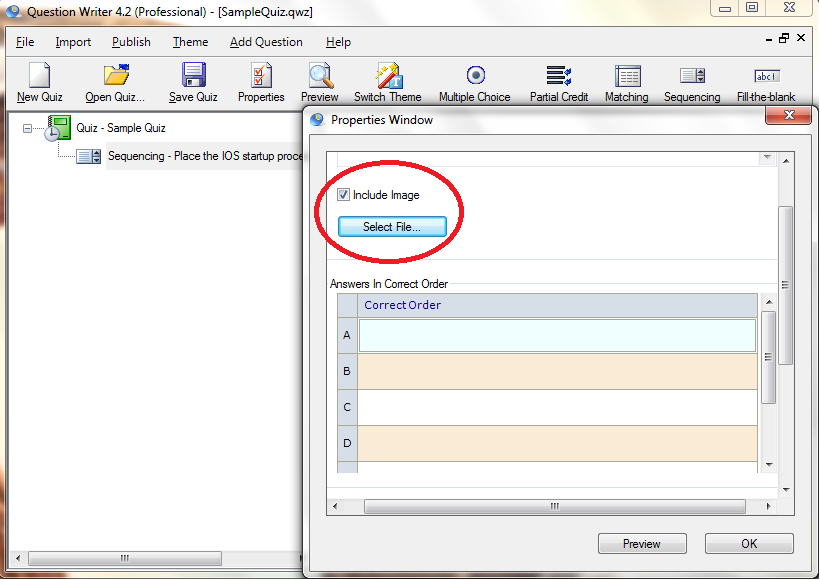The image size is (820, 580).
Task: Click the Preview magnifier icon in toolbar
Action: 320,75
